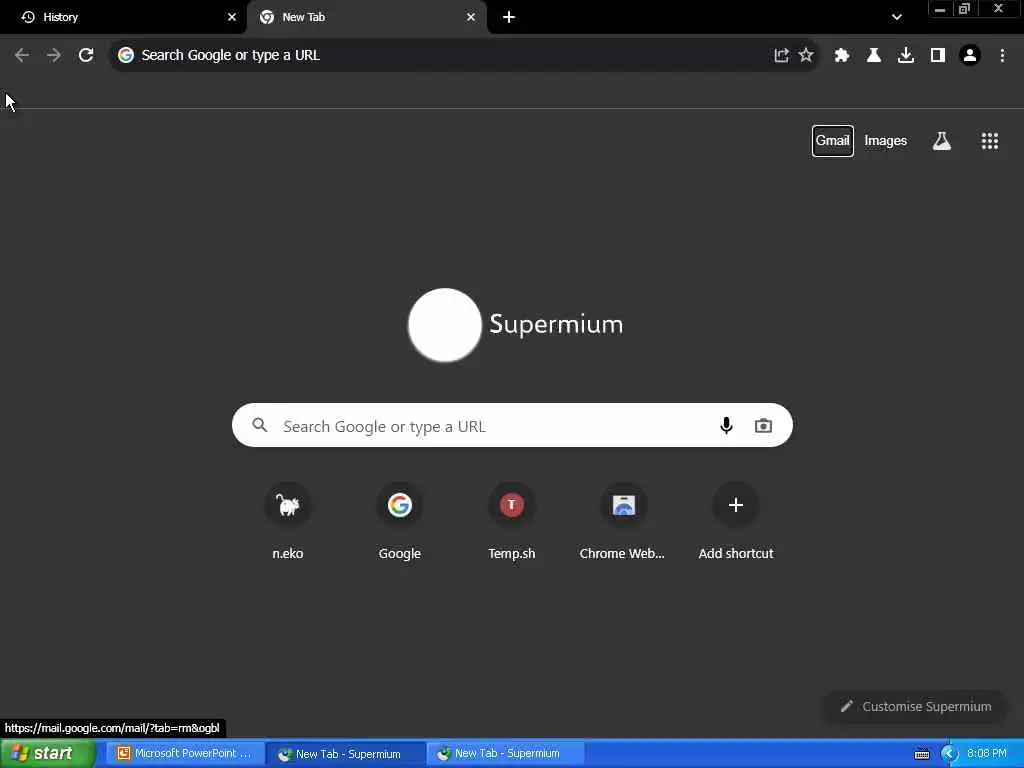Screen dimensions: 1024x768
Task: Go back with the back arrow
Action: click(22, 55)
